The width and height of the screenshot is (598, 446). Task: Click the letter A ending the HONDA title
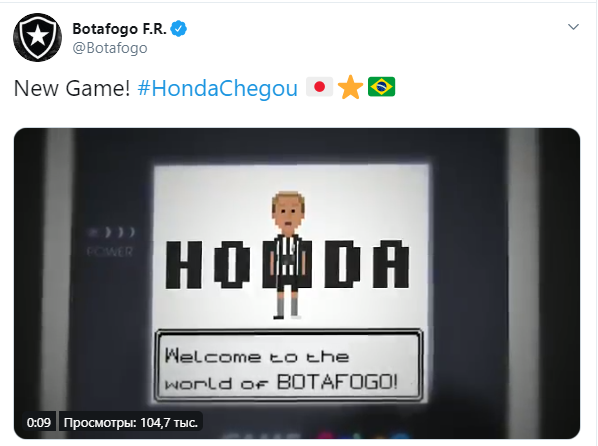[x=391, y=264]
